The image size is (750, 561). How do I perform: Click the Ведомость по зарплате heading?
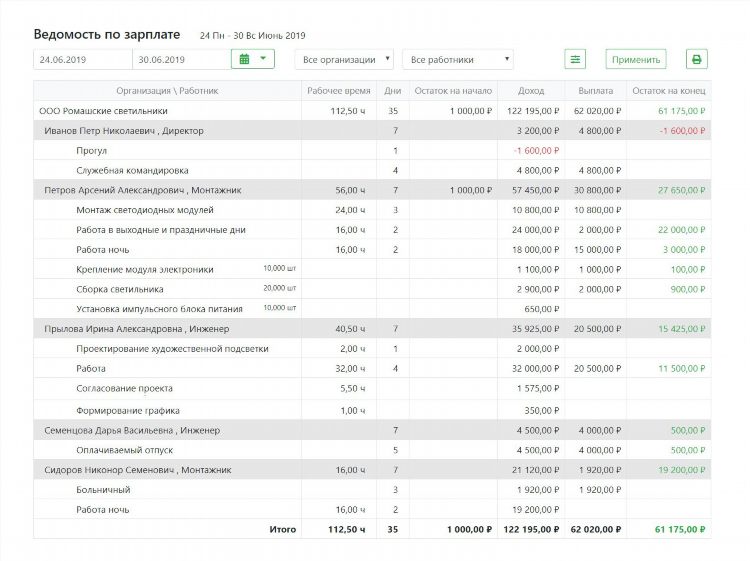(107, 34)
